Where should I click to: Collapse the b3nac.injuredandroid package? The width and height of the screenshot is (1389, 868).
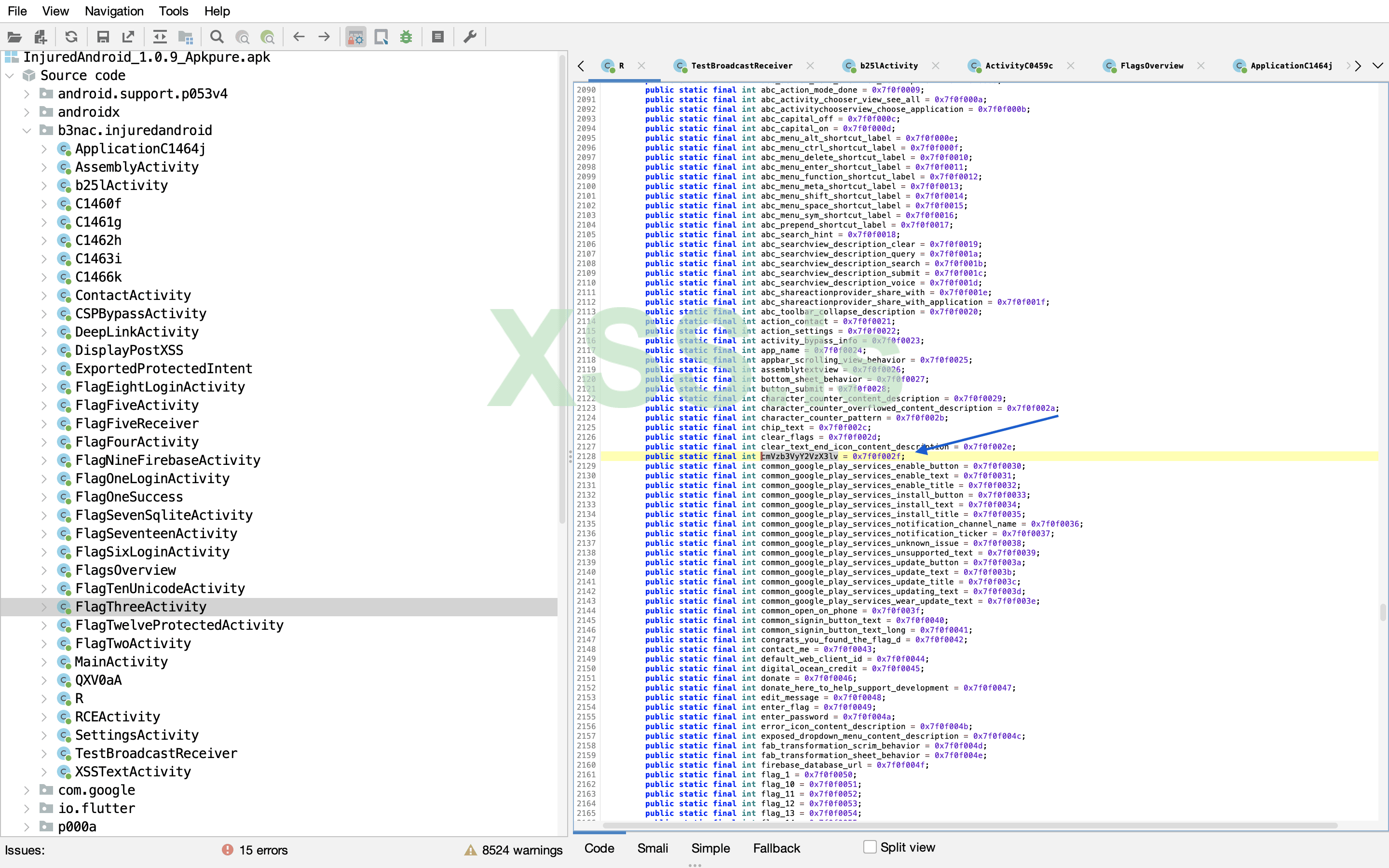tap(27, 130)
